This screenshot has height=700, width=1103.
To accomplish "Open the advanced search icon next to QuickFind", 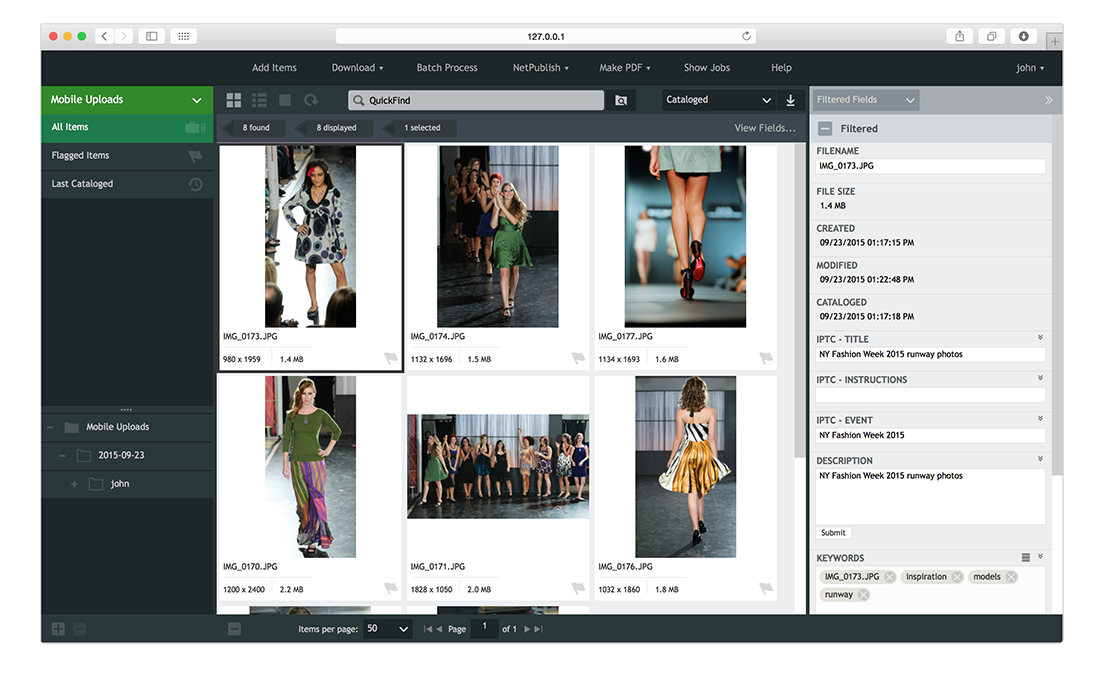I will [621, 101].
